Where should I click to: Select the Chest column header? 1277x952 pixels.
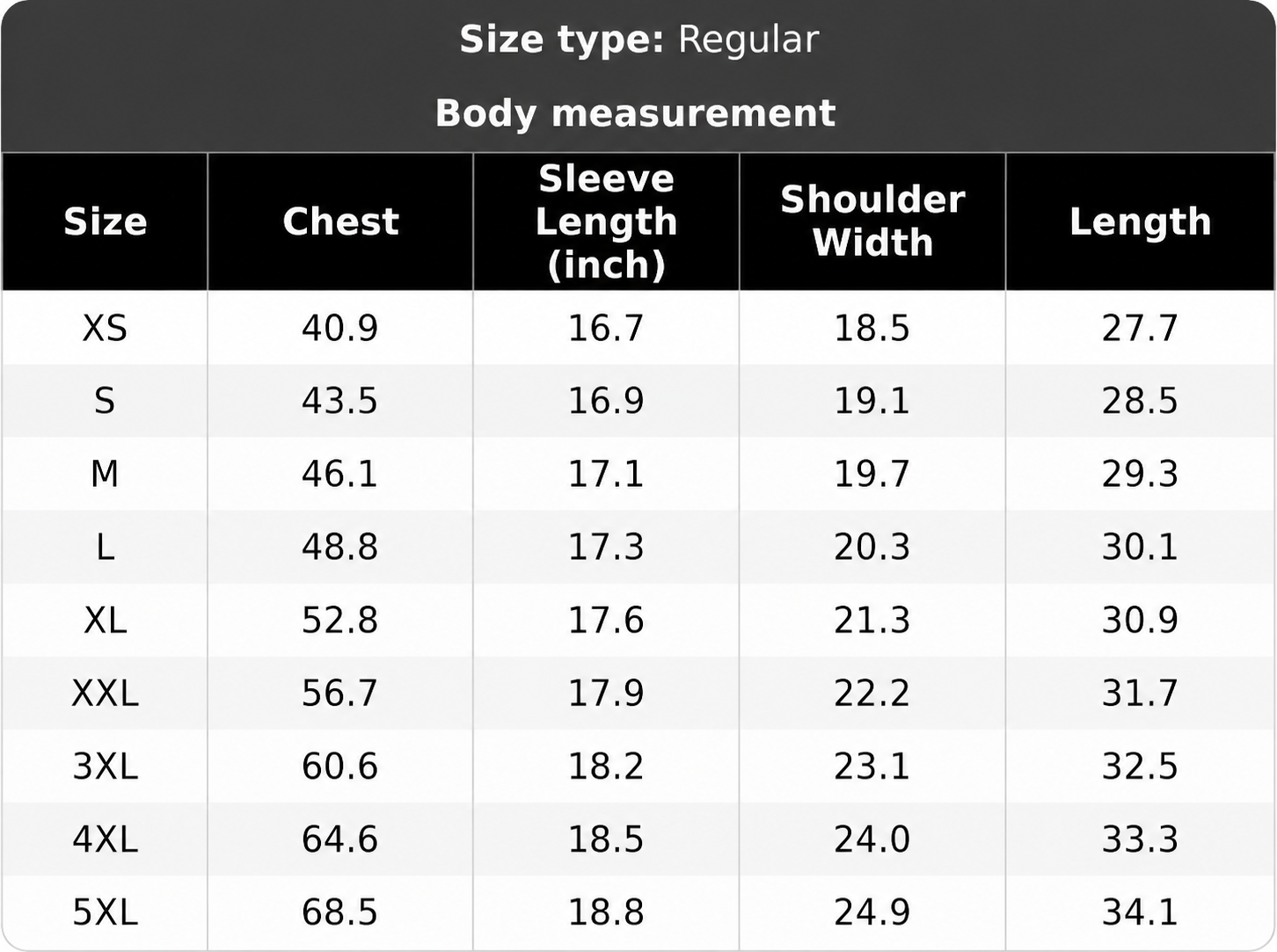click(x=340, y=222)
